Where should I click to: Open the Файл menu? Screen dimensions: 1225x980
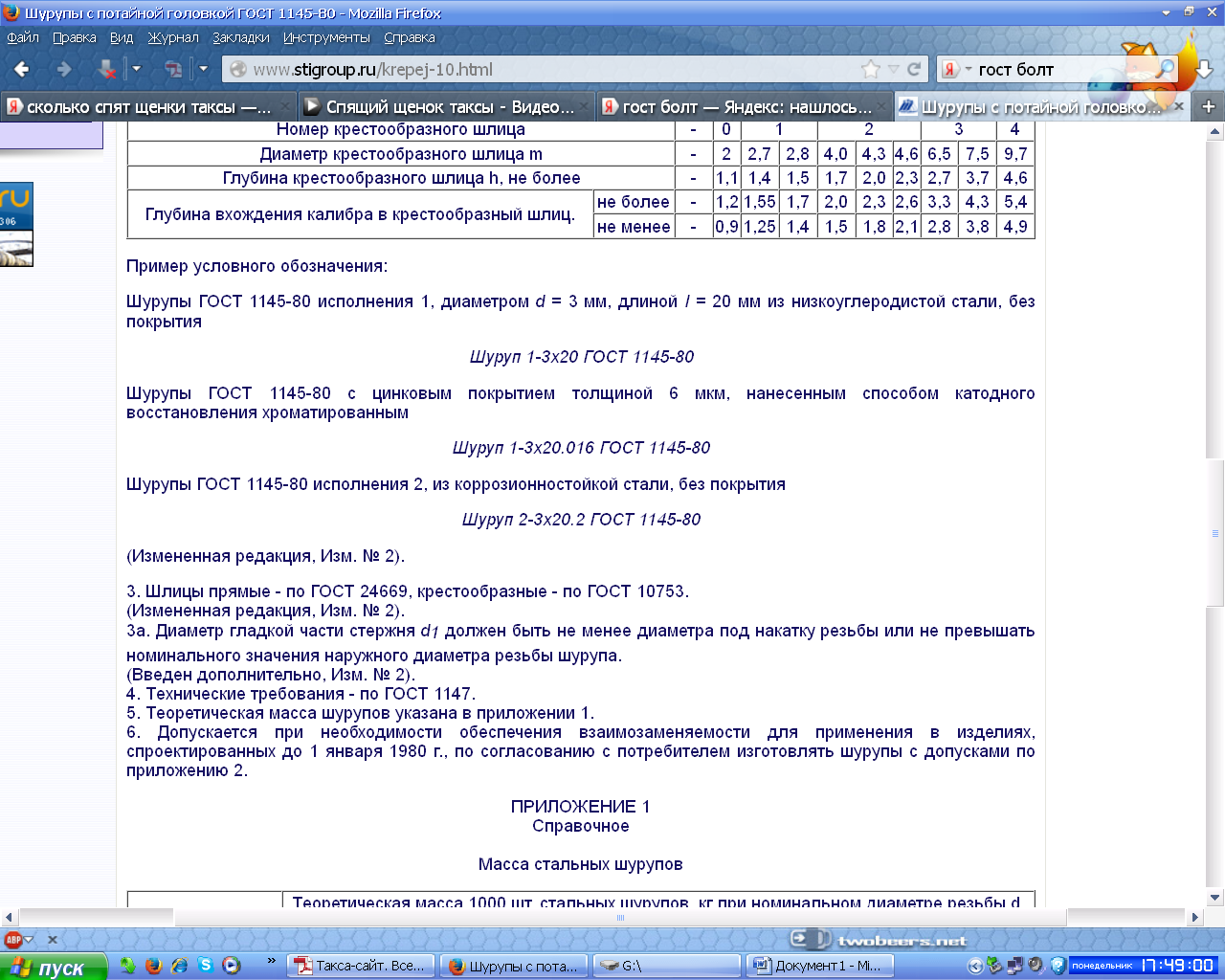pos(23,37)
